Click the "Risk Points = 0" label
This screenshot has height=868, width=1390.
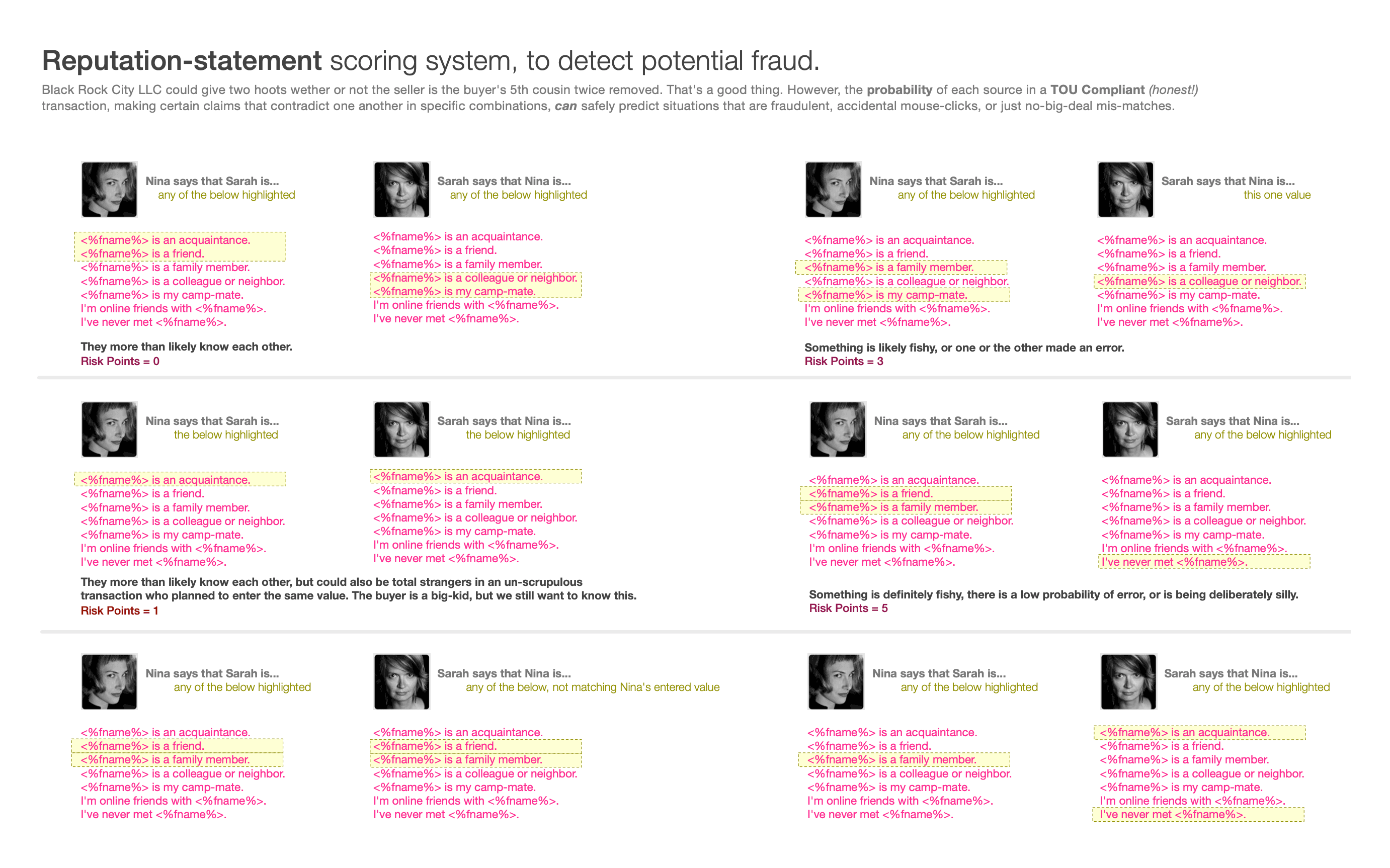120,361
